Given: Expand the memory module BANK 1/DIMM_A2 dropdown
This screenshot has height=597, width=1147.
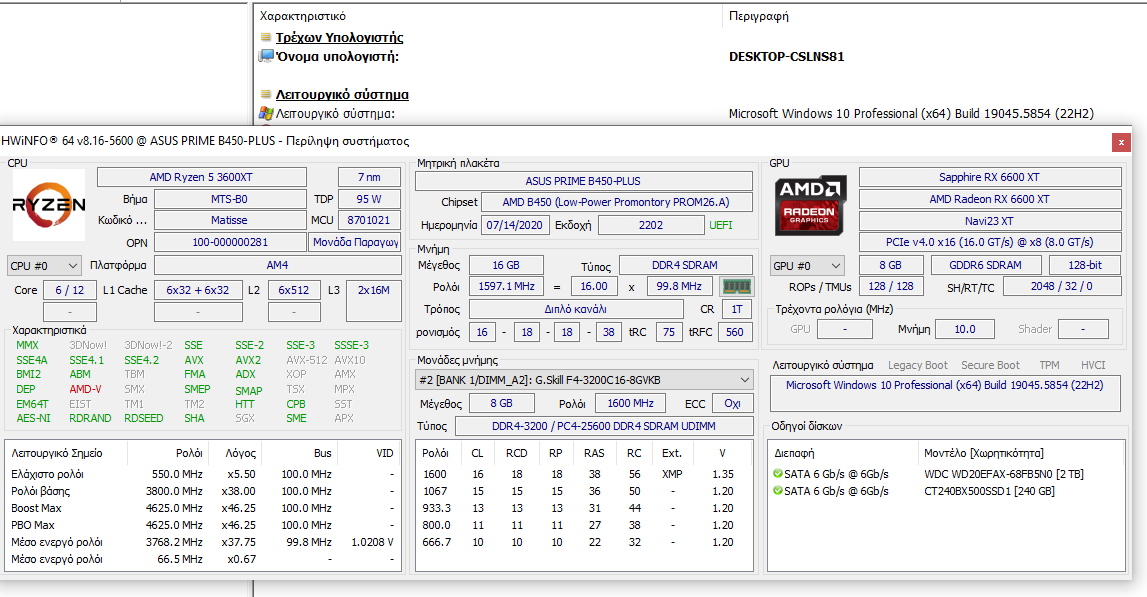Looking at the screenshot, I should click(x=584, y=380).
